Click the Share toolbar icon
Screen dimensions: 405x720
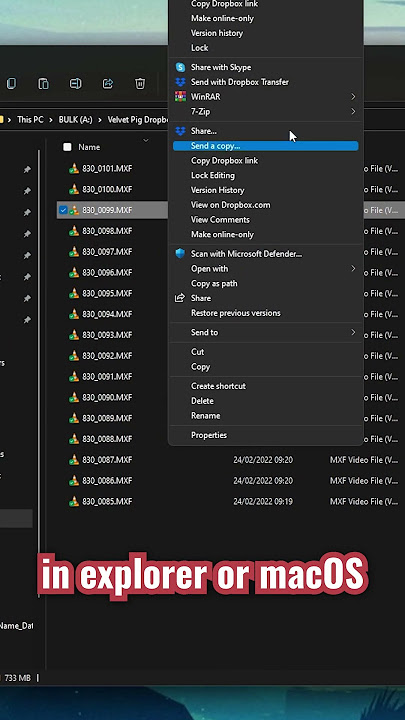coord(107,84)
